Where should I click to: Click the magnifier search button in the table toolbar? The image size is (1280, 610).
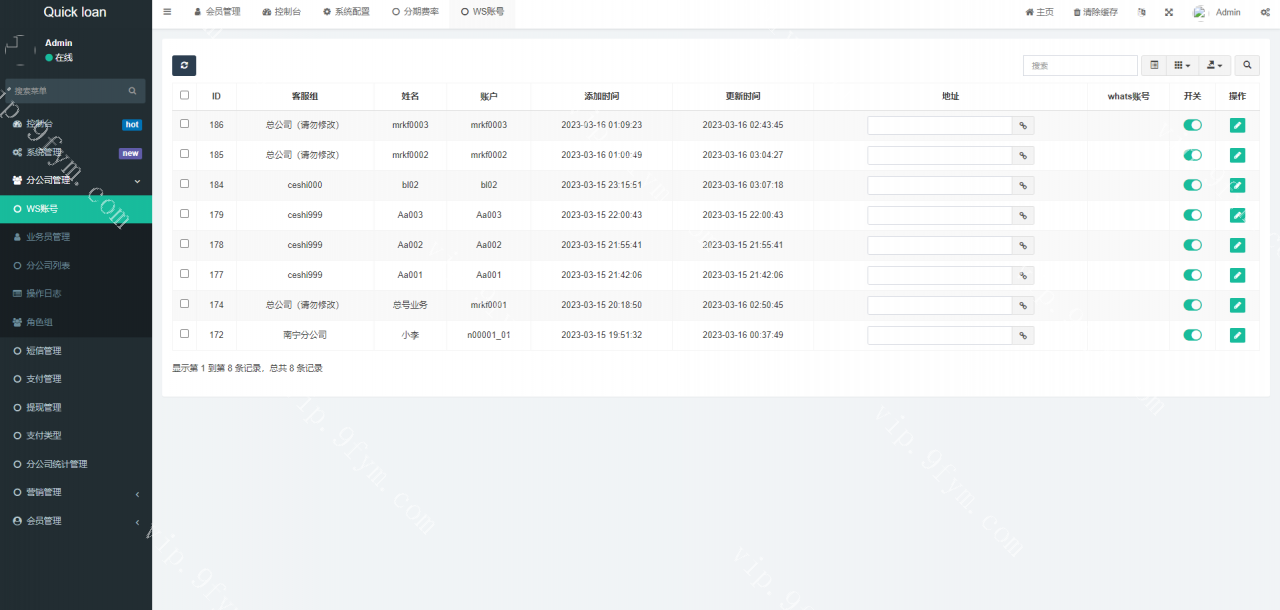(x=1247, y=65)
